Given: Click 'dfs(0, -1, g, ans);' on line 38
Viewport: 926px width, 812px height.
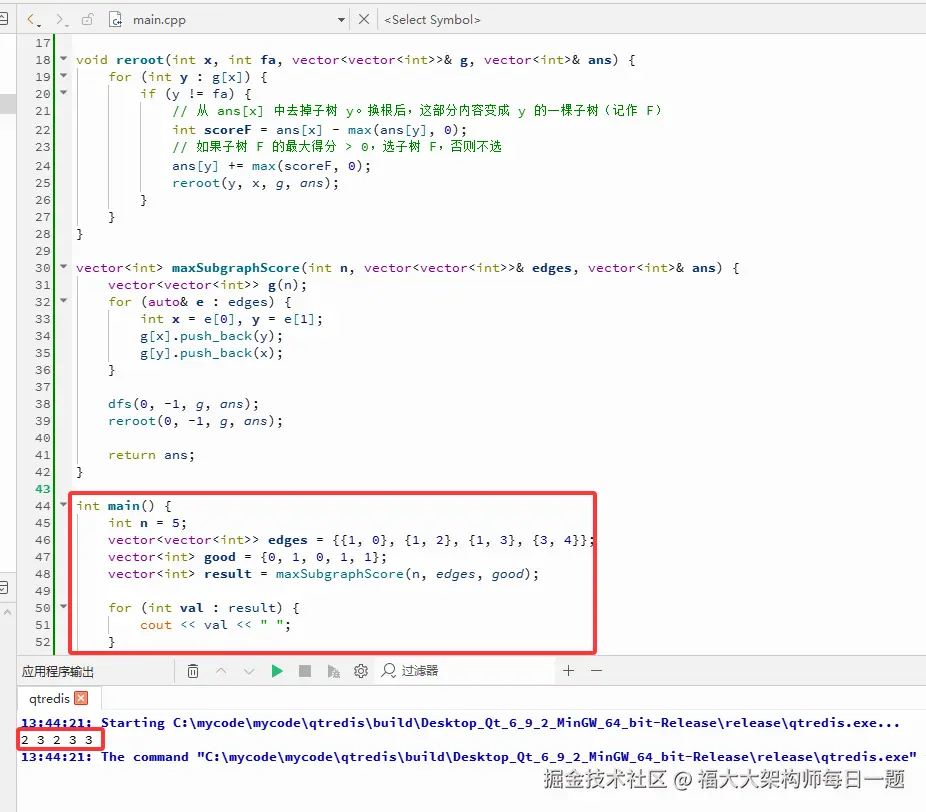Looking at the screenshot, I should 184,405.
